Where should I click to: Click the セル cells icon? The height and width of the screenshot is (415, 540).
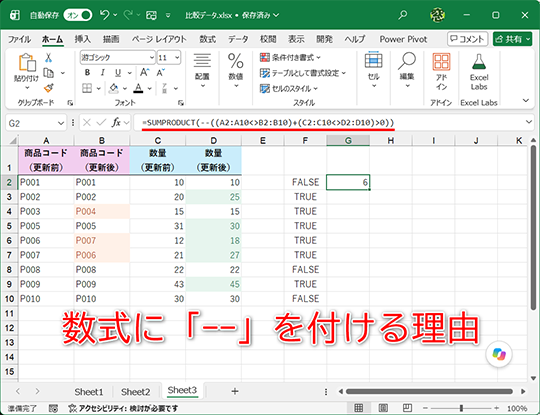coord(374,61)
